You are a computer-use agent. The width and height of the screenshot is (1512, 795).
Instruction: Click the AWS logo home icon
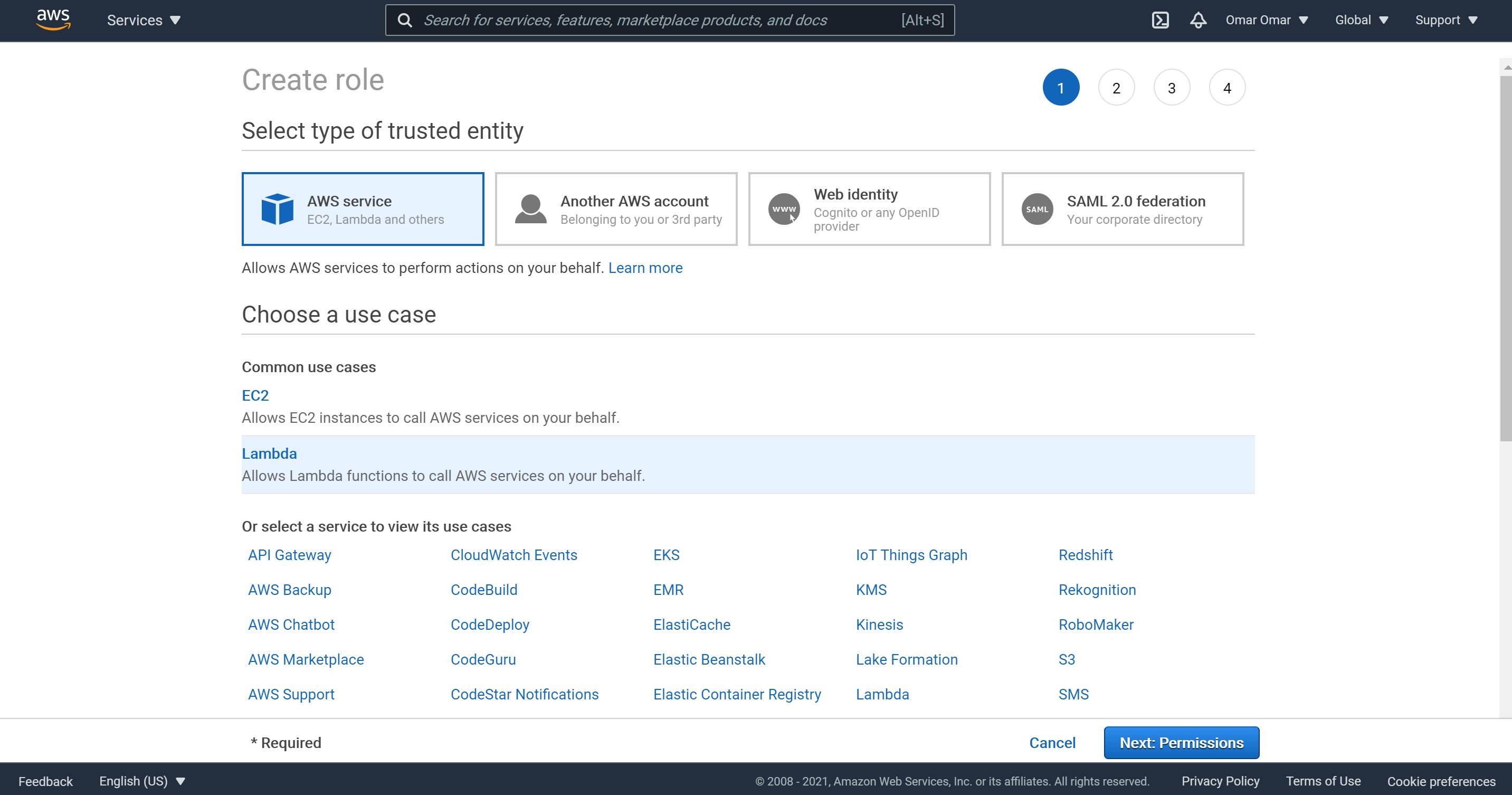[53, 20]
